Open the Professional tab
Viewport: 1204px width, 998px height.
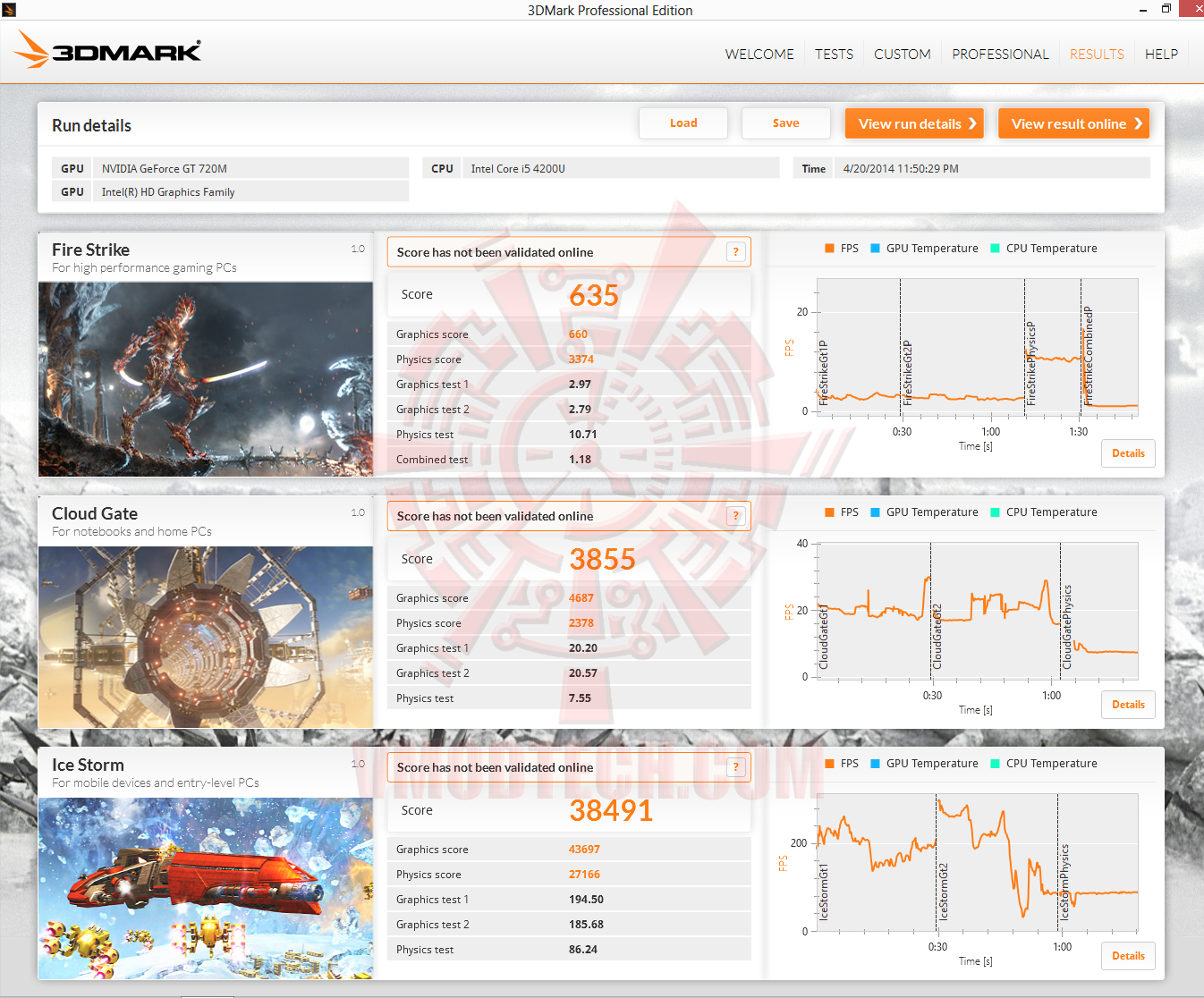click(1000, 55)
